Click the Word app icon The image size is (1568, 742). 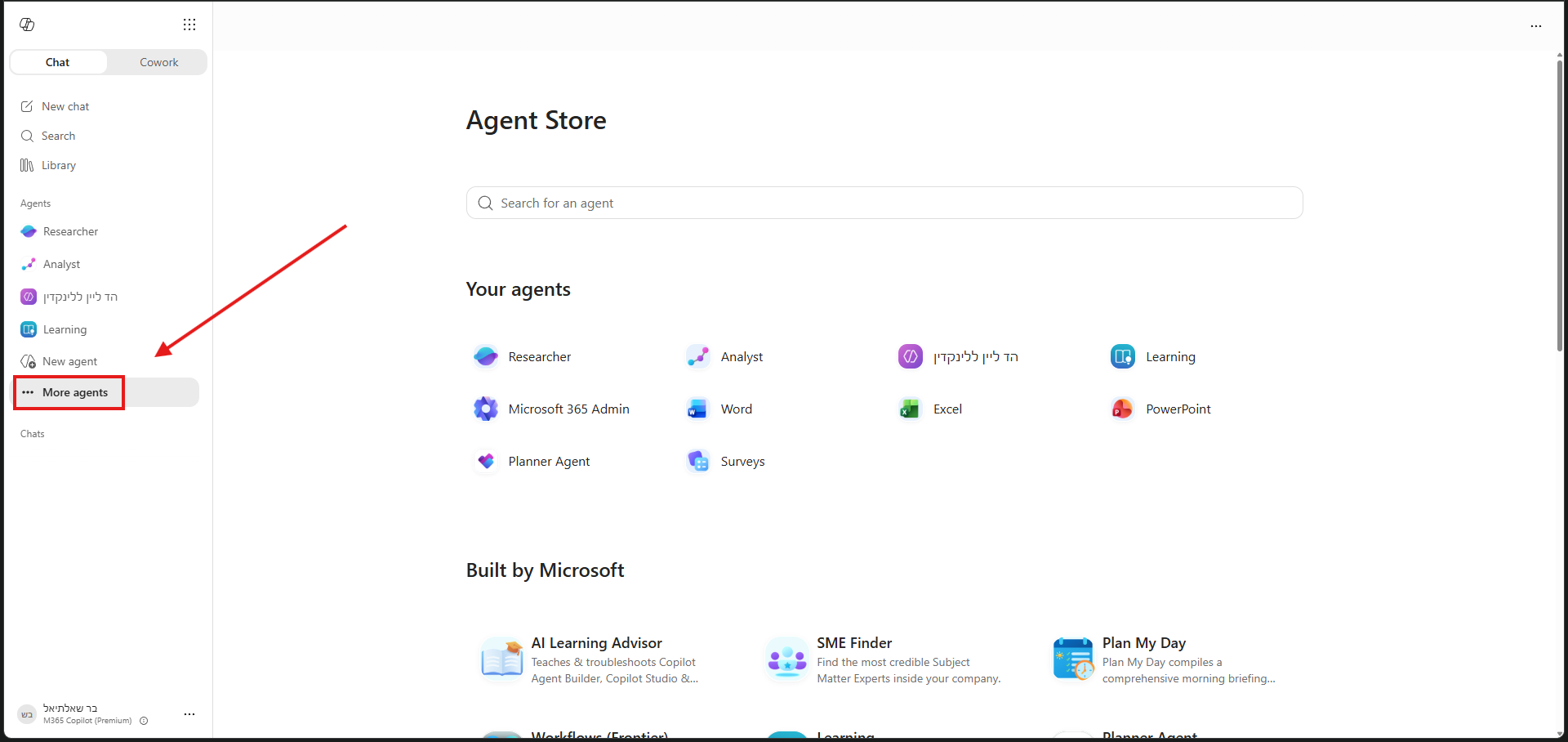[698, 409]
